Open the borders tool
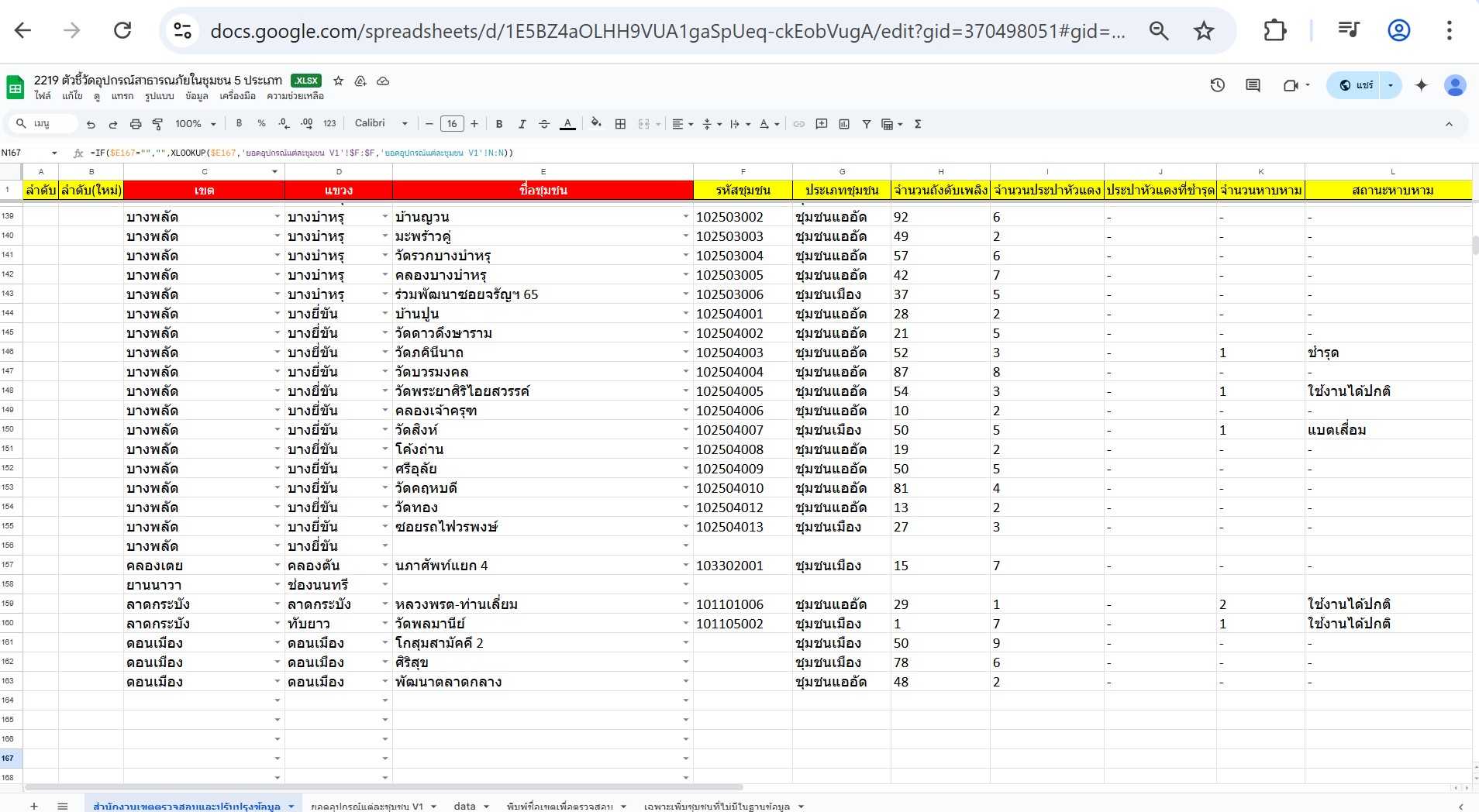 (x=620, y=124)
